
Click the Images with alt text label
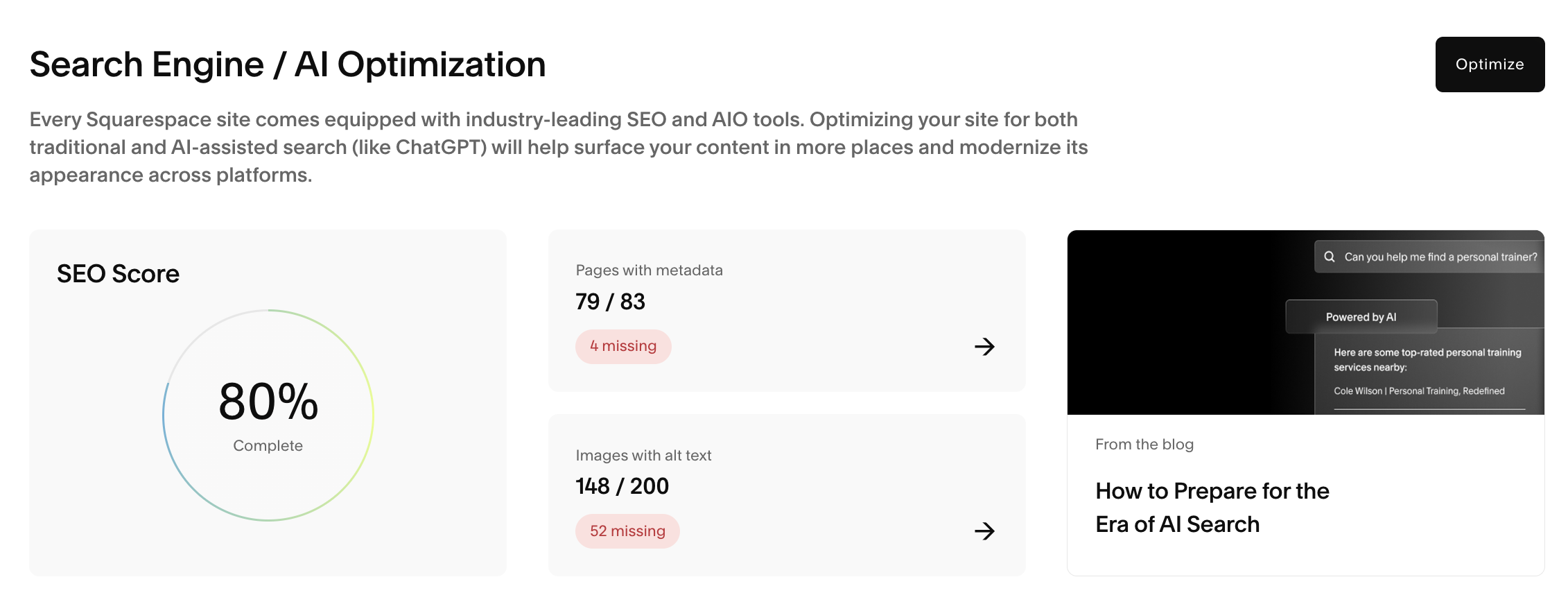coord(643,456)
